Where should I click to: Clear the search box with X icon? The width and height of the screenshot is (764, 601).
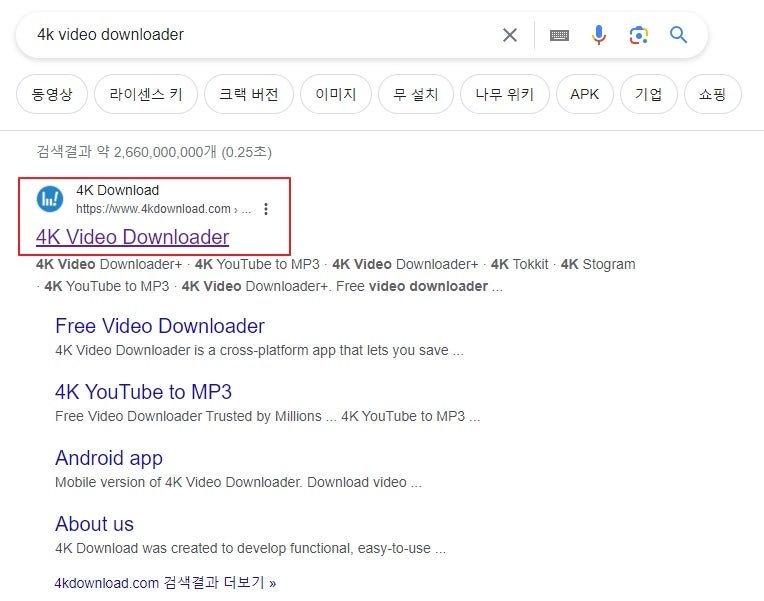pos(510,35)
